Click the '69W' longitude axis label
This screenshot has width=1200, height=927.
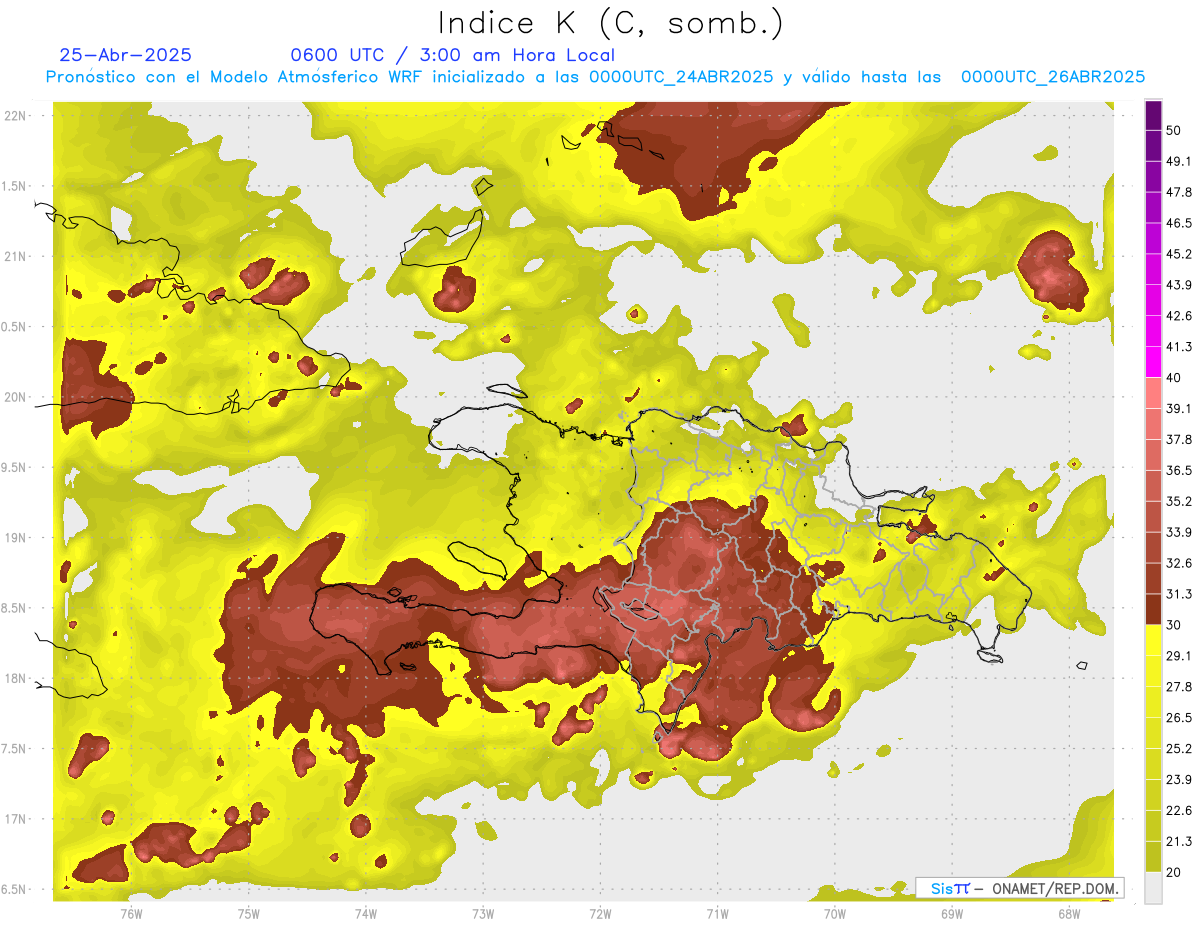coord(951,913)
